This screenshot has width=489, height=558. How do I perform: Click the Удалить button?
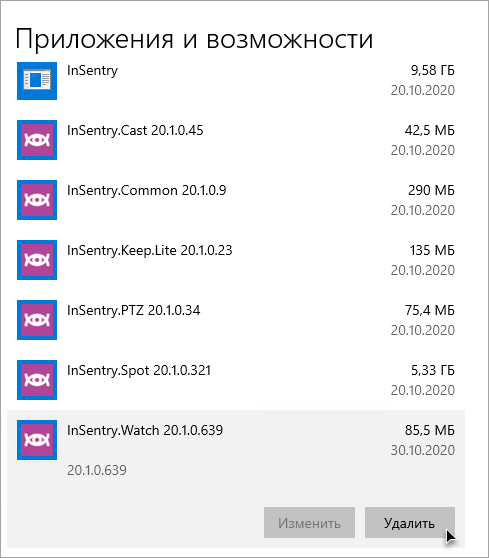[x=410, y=522]
